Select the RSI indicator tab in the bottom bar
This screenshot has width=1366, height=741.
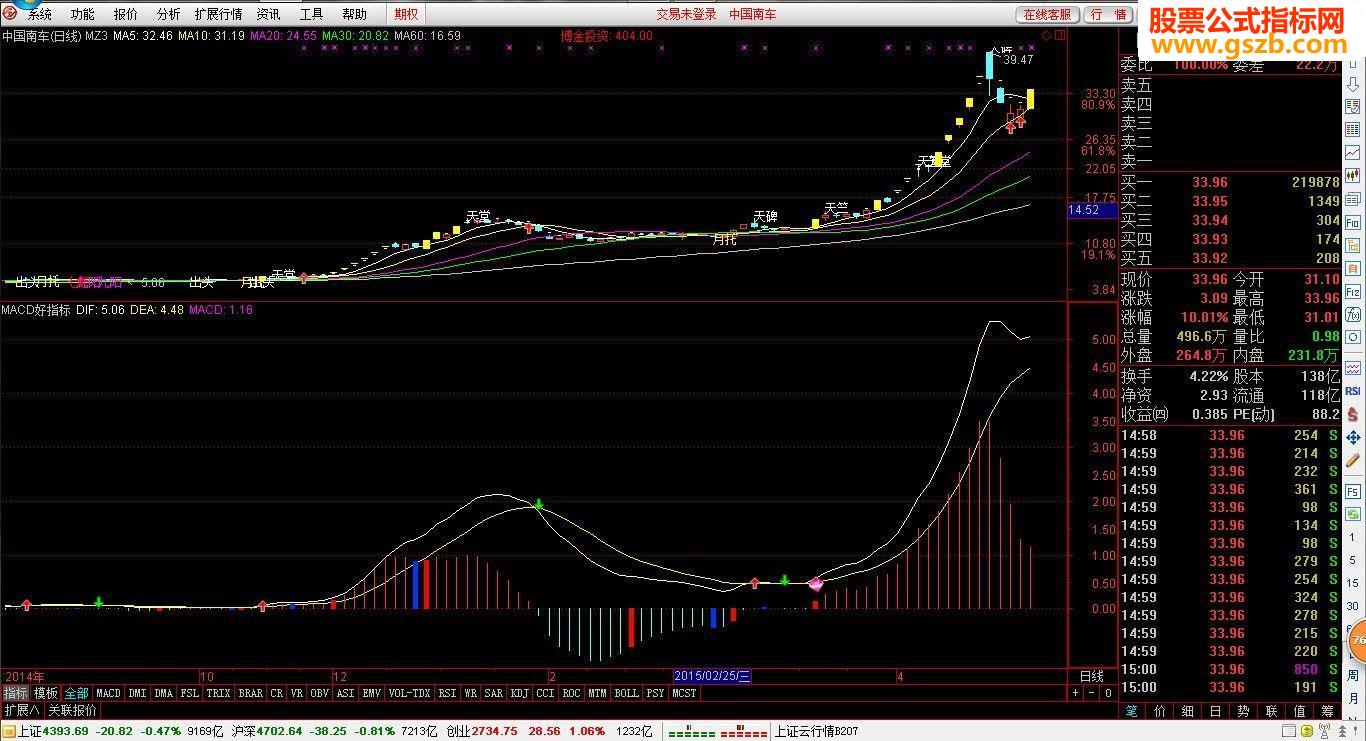(x=447, y=693)
